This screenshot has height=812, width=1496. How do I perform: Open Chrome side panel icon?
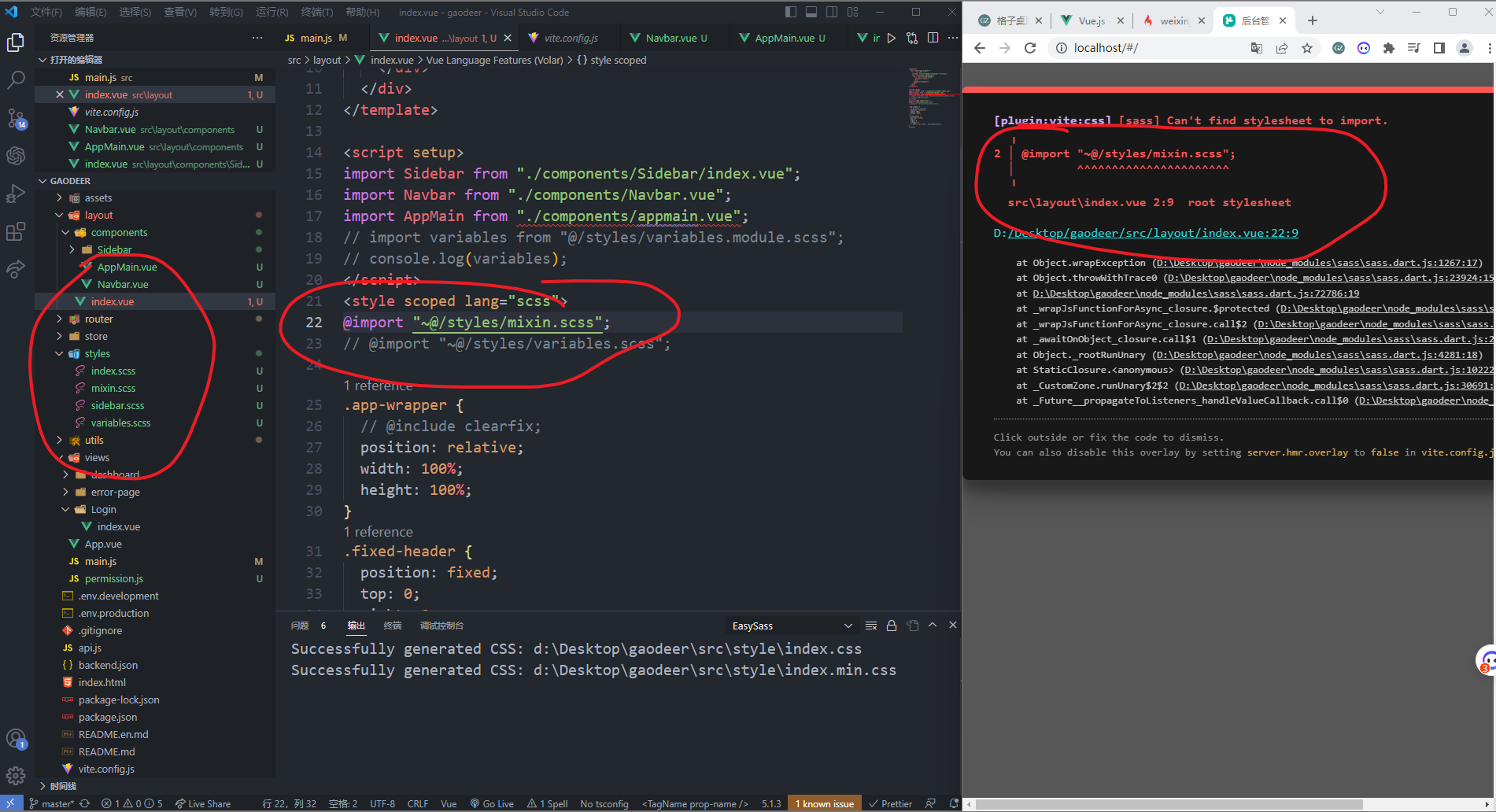[1439, 48]
